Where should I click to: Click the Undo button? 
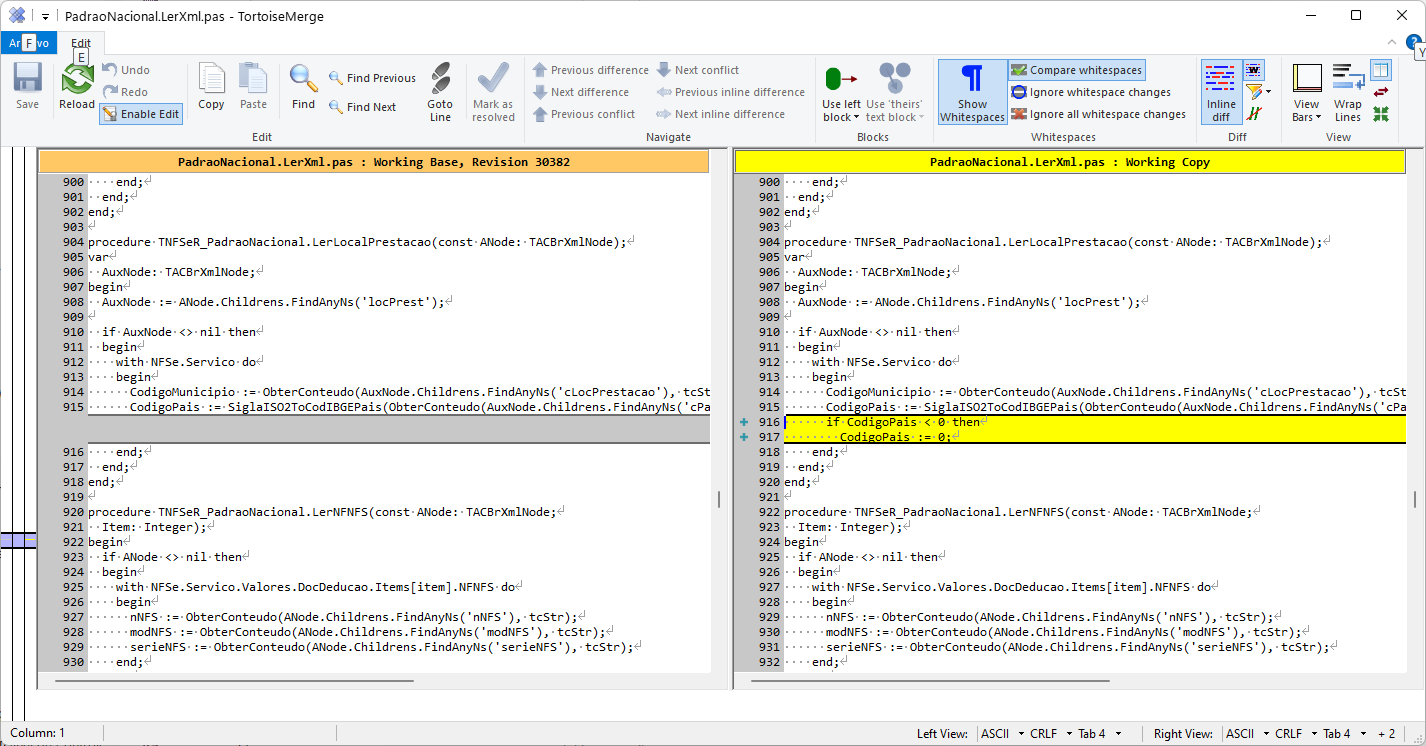[126, 70]
